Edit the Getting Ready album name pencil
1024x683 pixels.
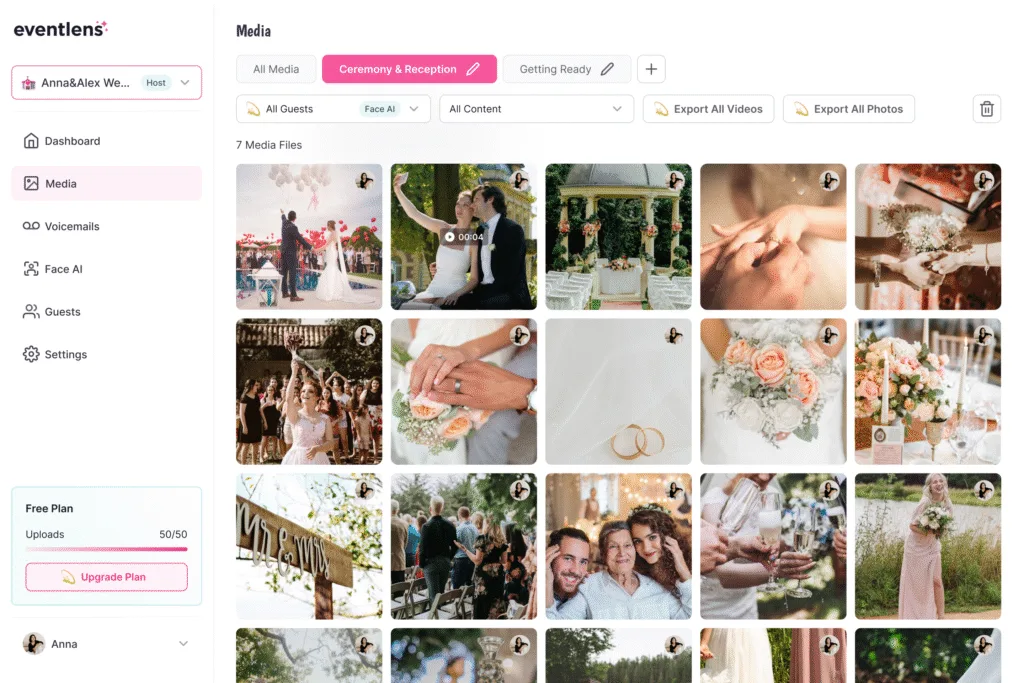pos(607,69)
